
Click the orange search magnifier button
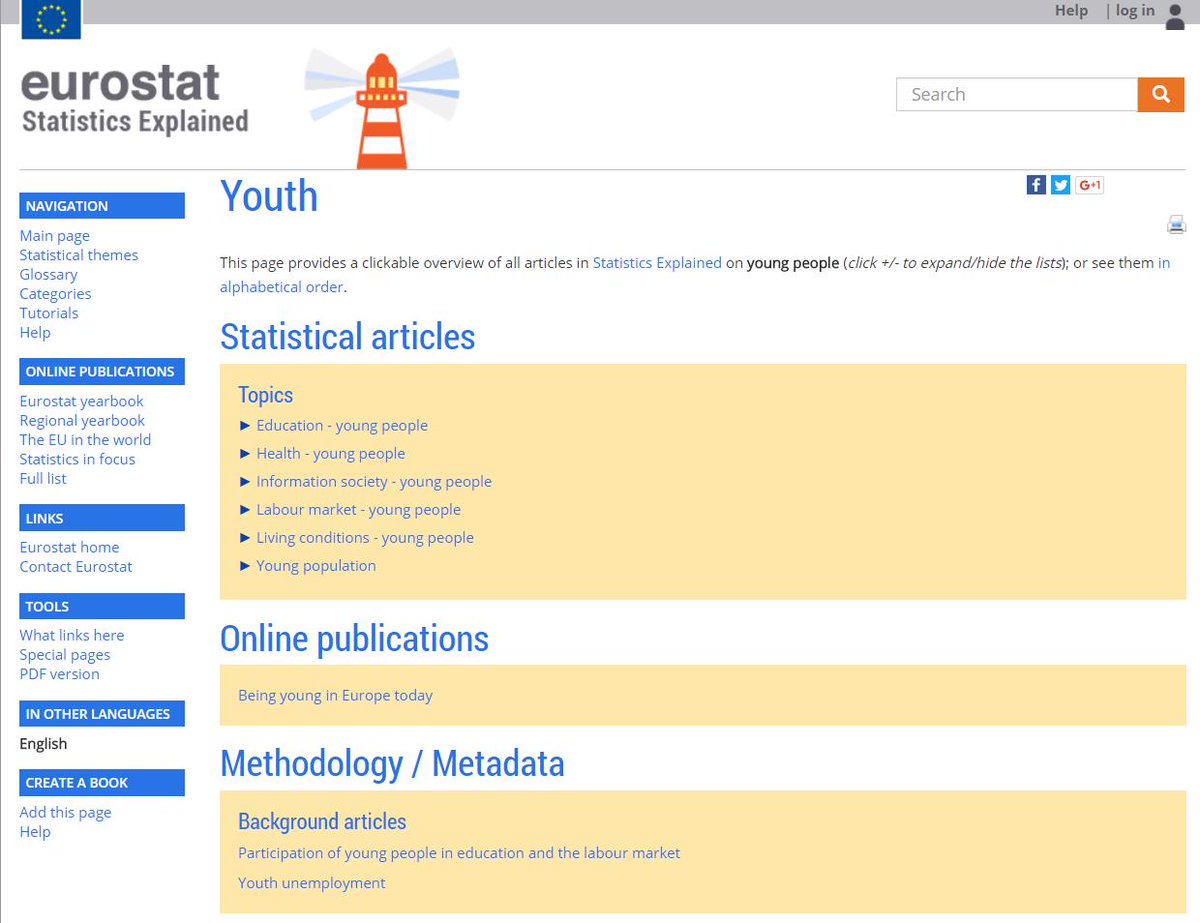coord(1161,94)
